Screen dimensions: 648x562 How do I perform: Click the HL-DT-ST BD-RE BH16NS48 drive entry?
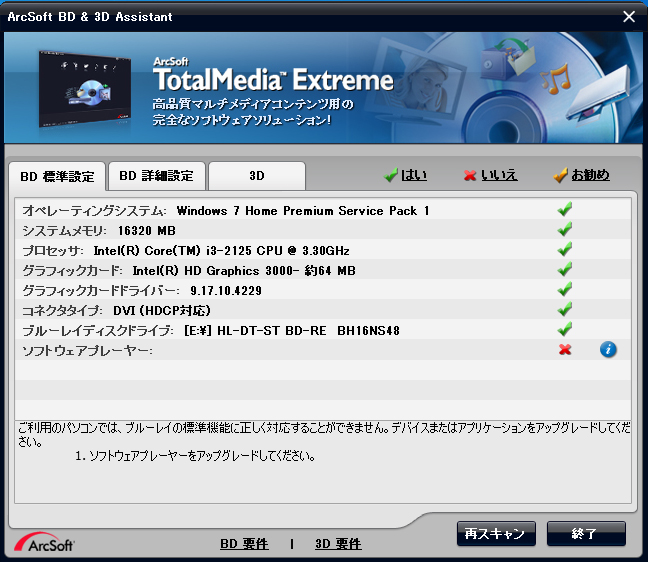pyautogui.click(x=292, y=331)
